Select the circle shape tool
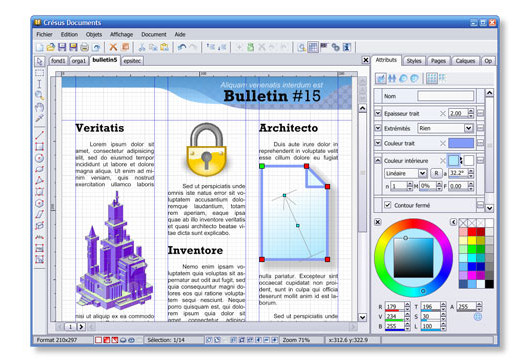Viewport: 530px width, 362px height. point(40,158)
